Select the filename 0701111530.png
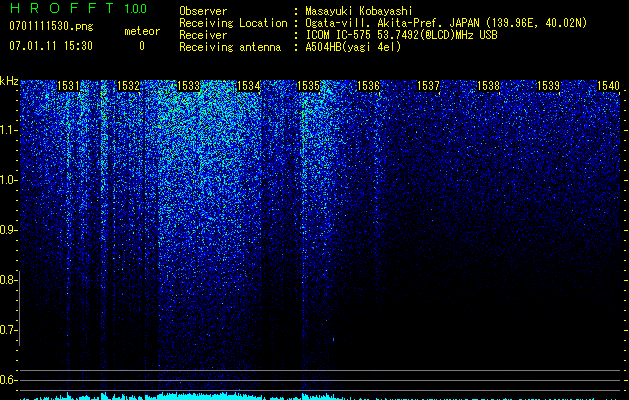 tap(51, 26)
